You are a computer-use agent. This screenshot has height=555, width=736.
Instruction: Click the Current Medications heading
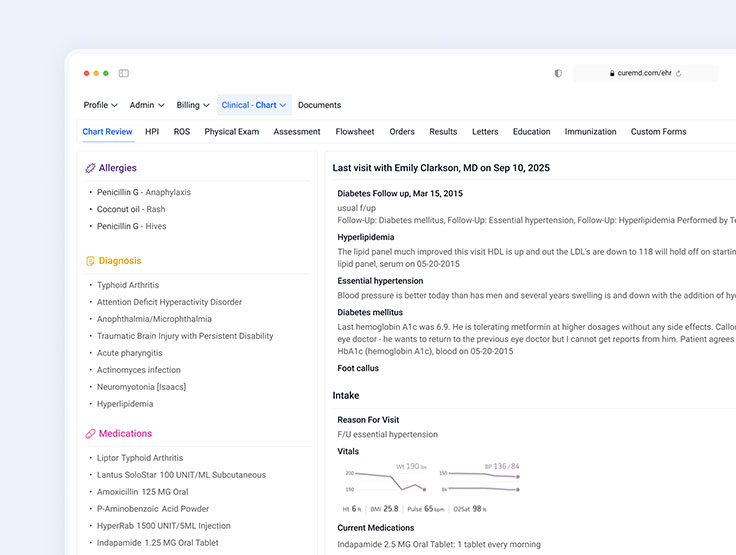tap(376, 528)
